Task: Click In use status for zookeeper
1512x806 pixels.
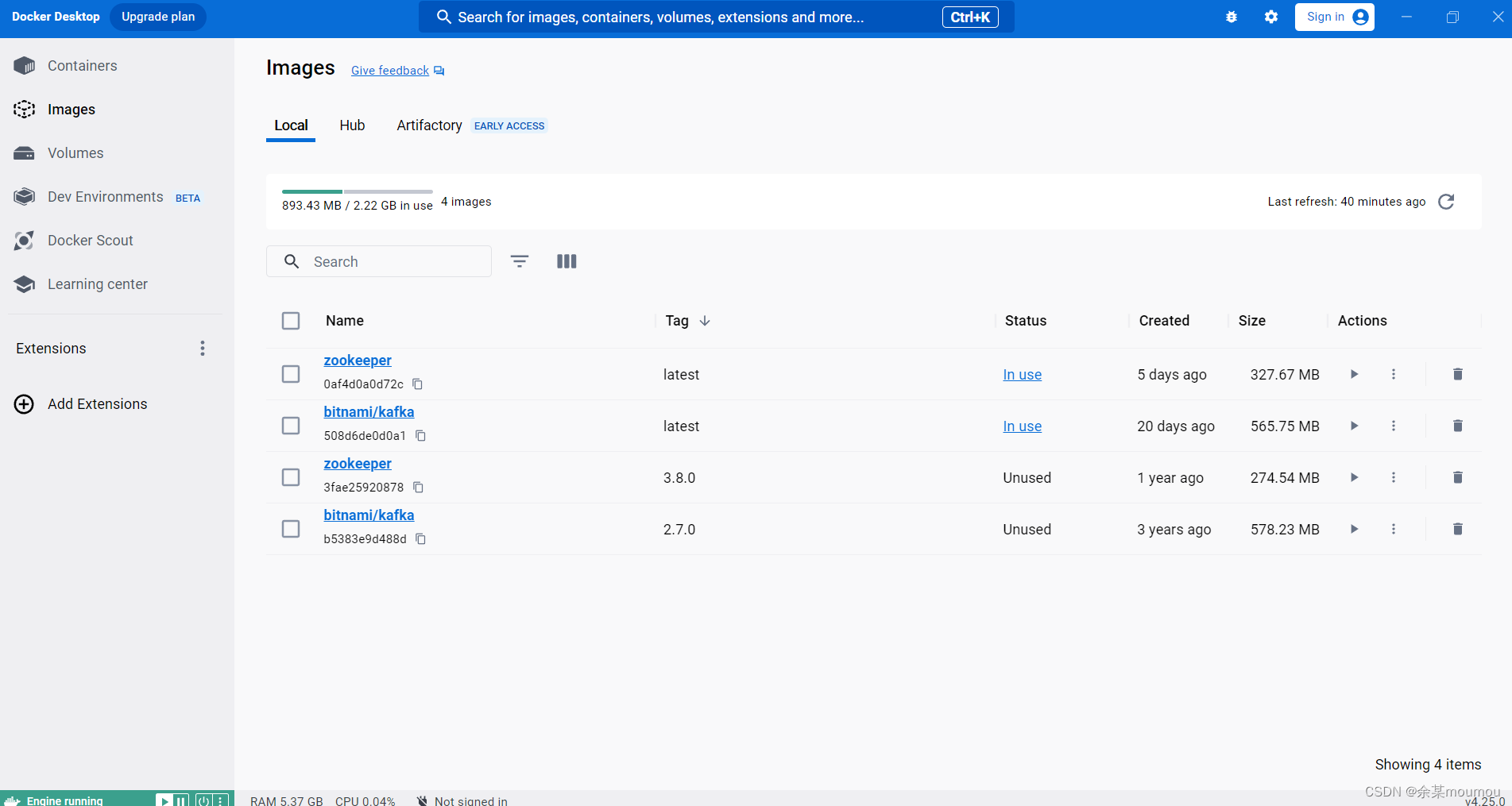Action: [1022, 375]
